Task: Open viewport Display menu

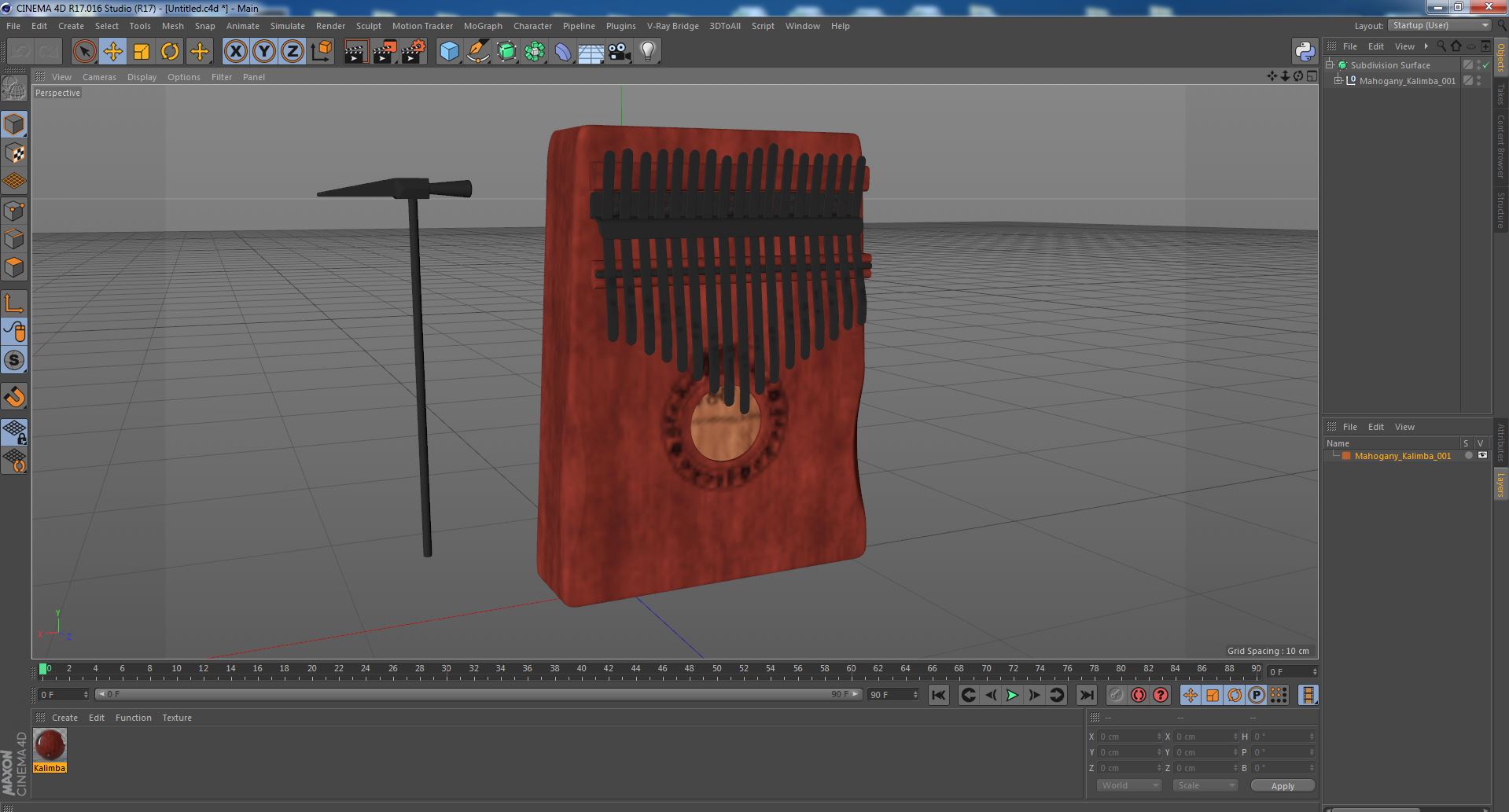Action: point(142,77)
